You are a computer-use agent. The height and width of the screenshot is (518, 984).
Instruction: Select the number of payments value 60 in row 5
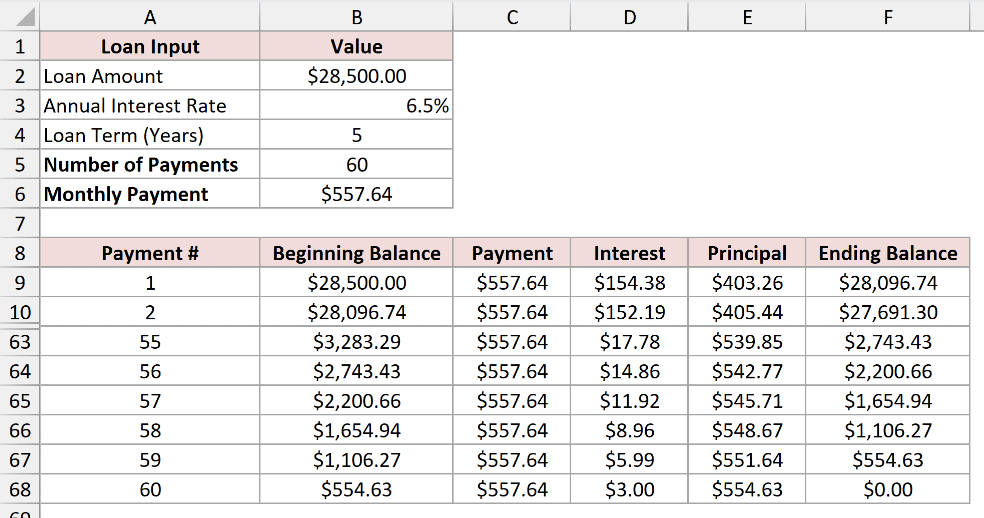[x=356, y=165]
